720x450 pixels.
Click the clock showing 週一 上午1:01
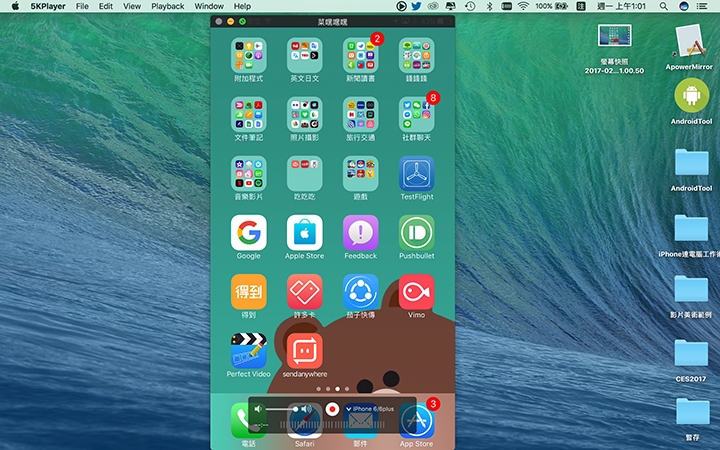point(621,6)
